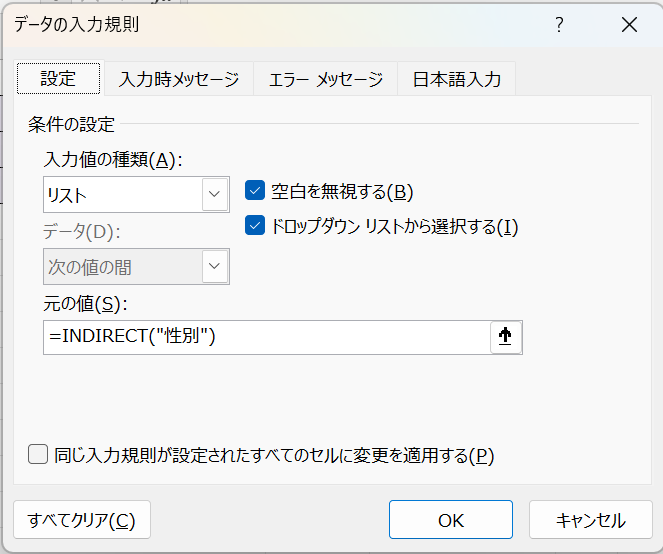Viewport: 663px width, 554px height.
Task: Confirm with the OK button
Action: [450, 520]
